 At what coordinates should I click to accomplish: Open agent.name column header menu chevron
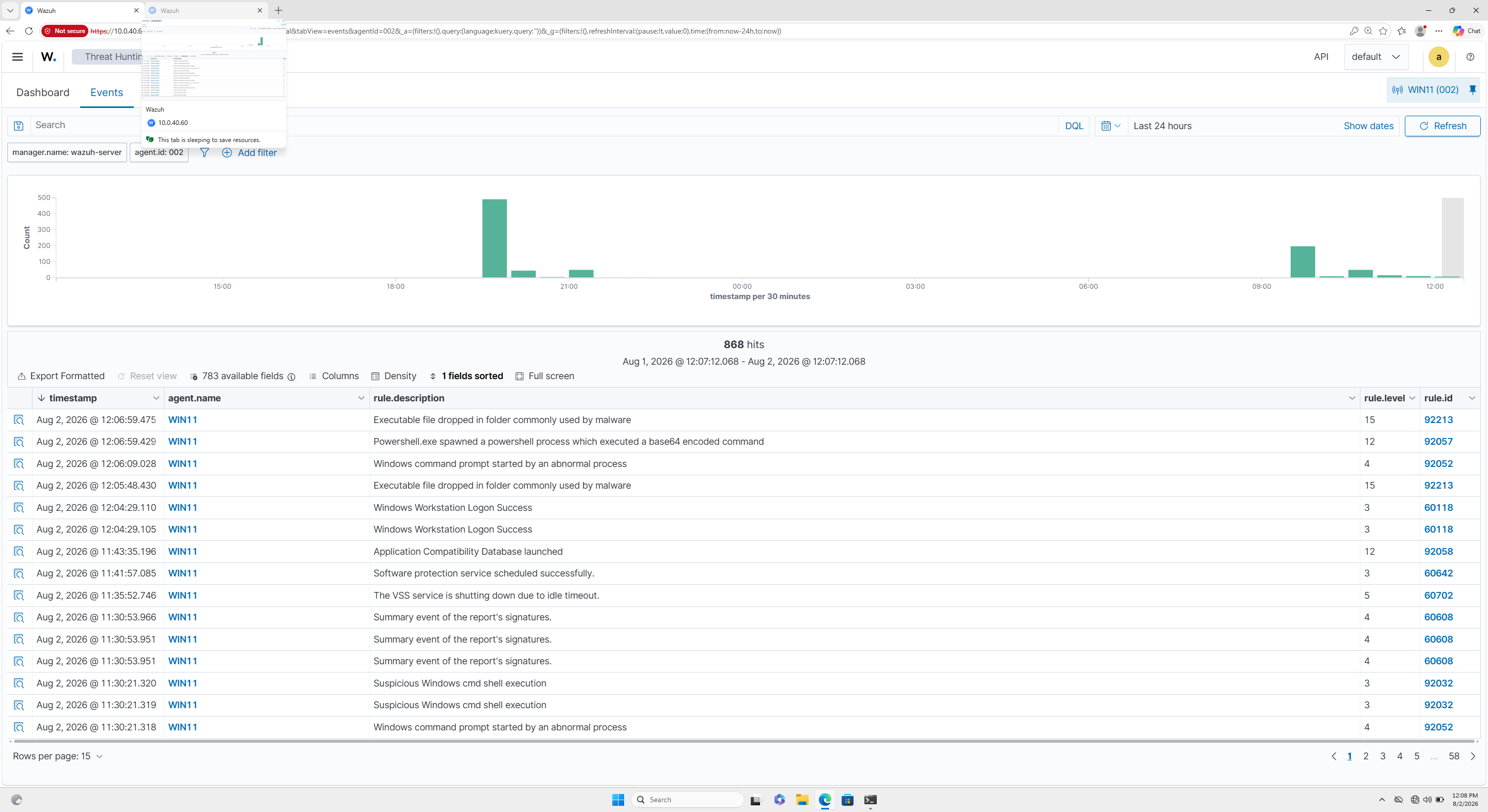(361, 398)
